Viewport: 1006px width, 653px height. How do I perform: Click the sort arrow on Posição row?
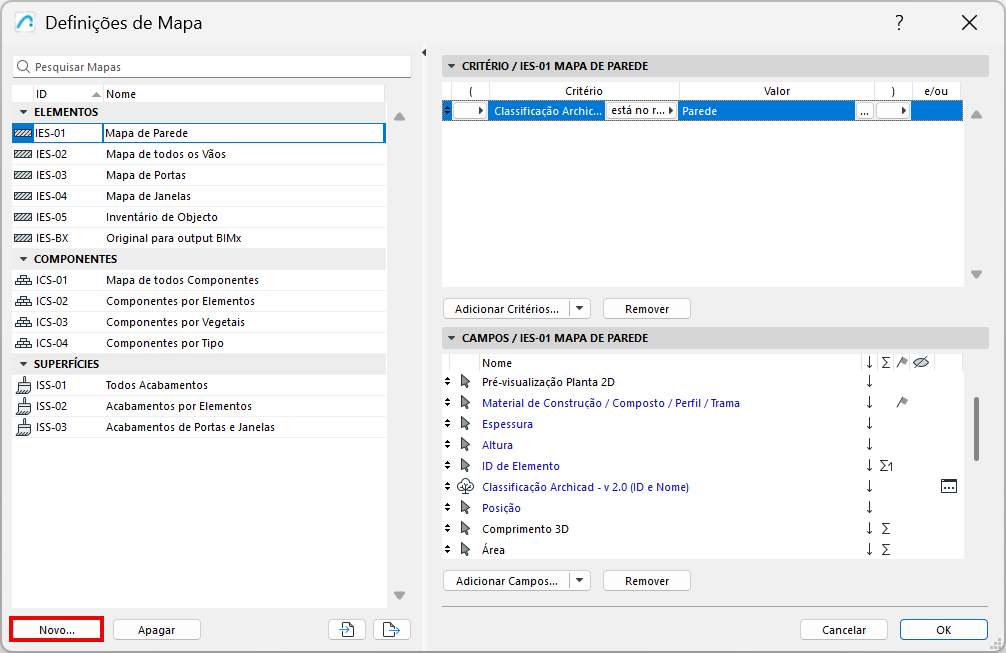869,507
